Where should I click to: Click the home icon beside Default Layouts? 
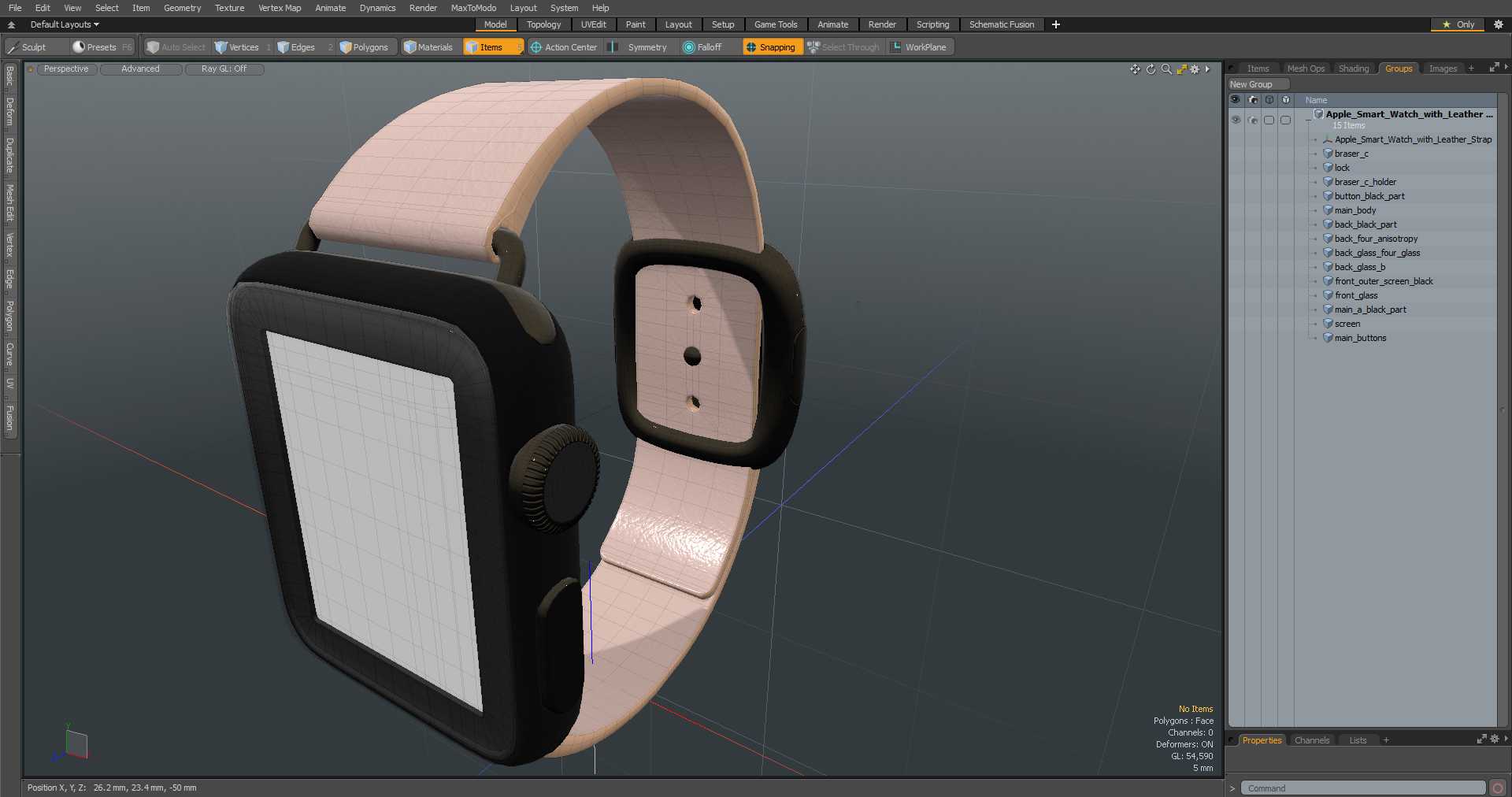12,24
